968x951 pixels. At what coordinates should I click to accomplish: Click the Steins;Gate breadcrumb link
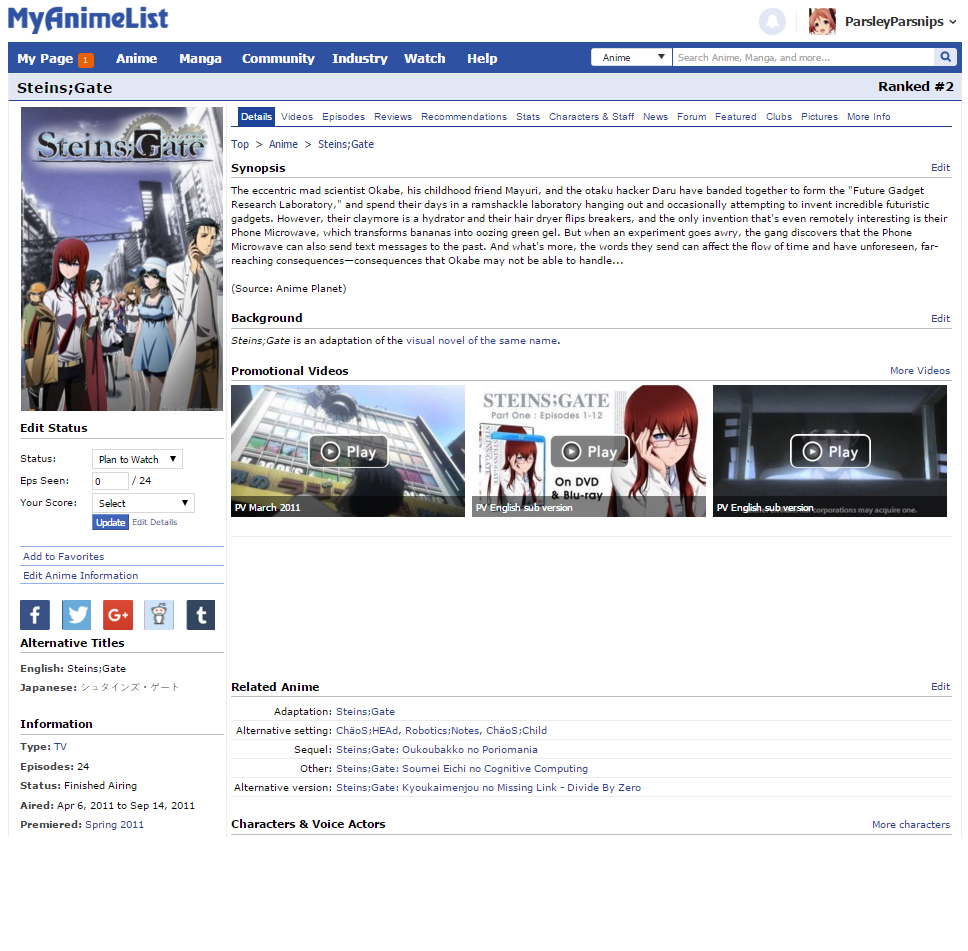pos(346,145)
